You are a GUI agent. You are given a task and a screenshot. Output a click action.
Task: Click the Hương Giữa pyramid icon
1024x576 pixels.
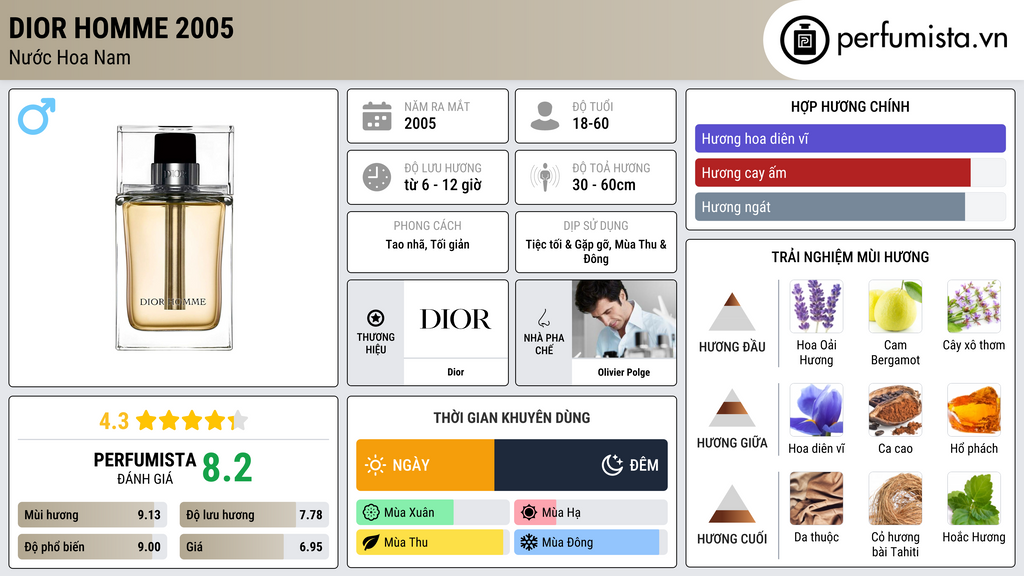pyautogui.click(x=732, y=409)
